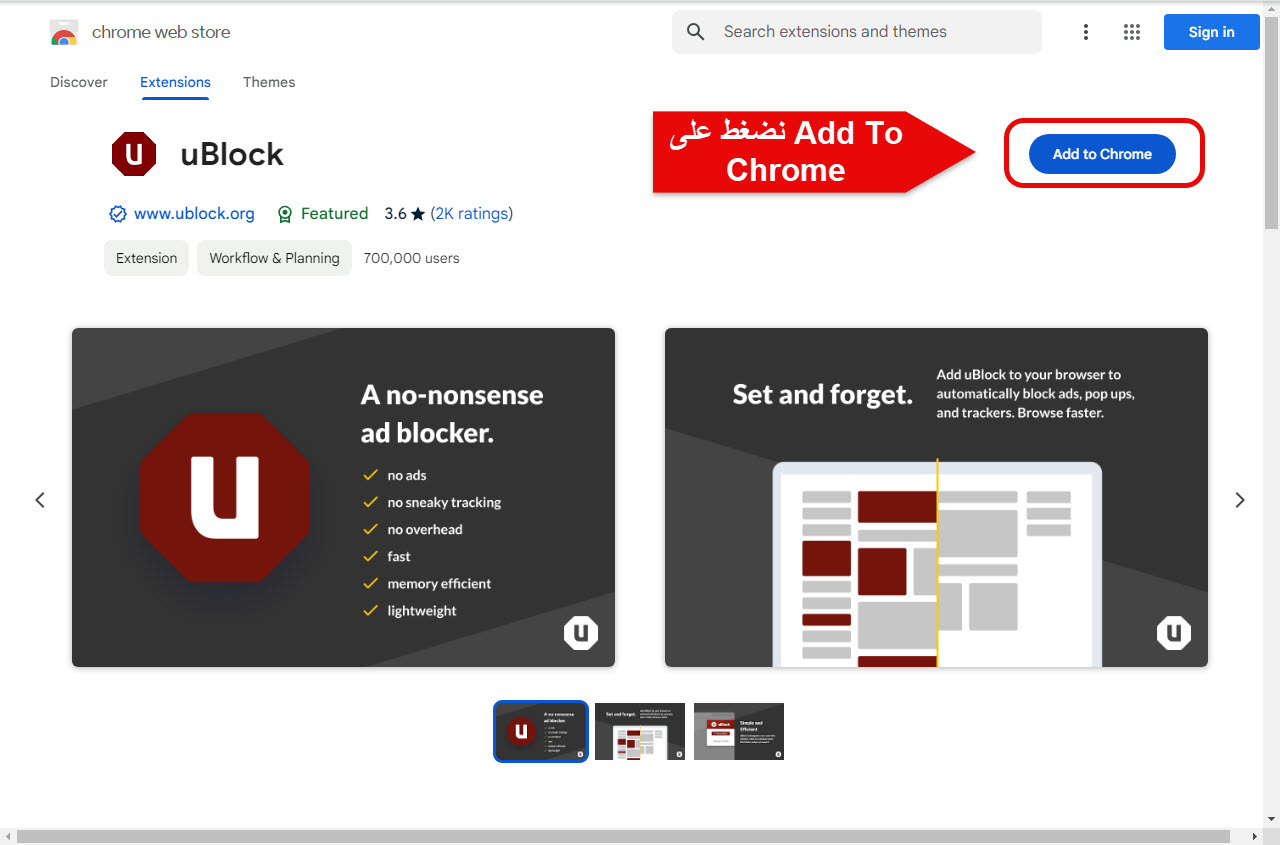Click the horizontal scrollbar at the bottom

pyautogui.click(x=624, y=836)
